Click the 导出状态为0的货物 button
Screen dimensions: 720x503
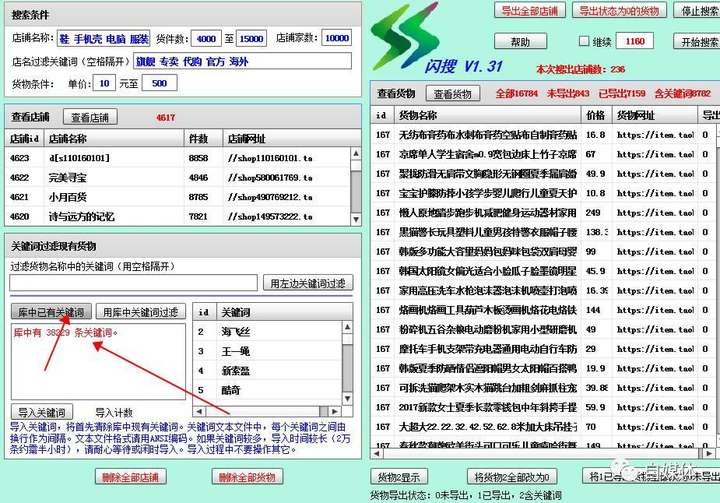[619, 11]
